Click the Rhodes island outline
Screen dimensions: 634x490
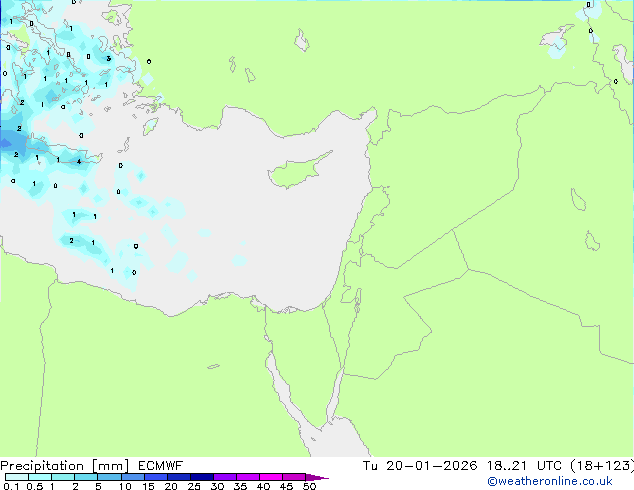150,126
